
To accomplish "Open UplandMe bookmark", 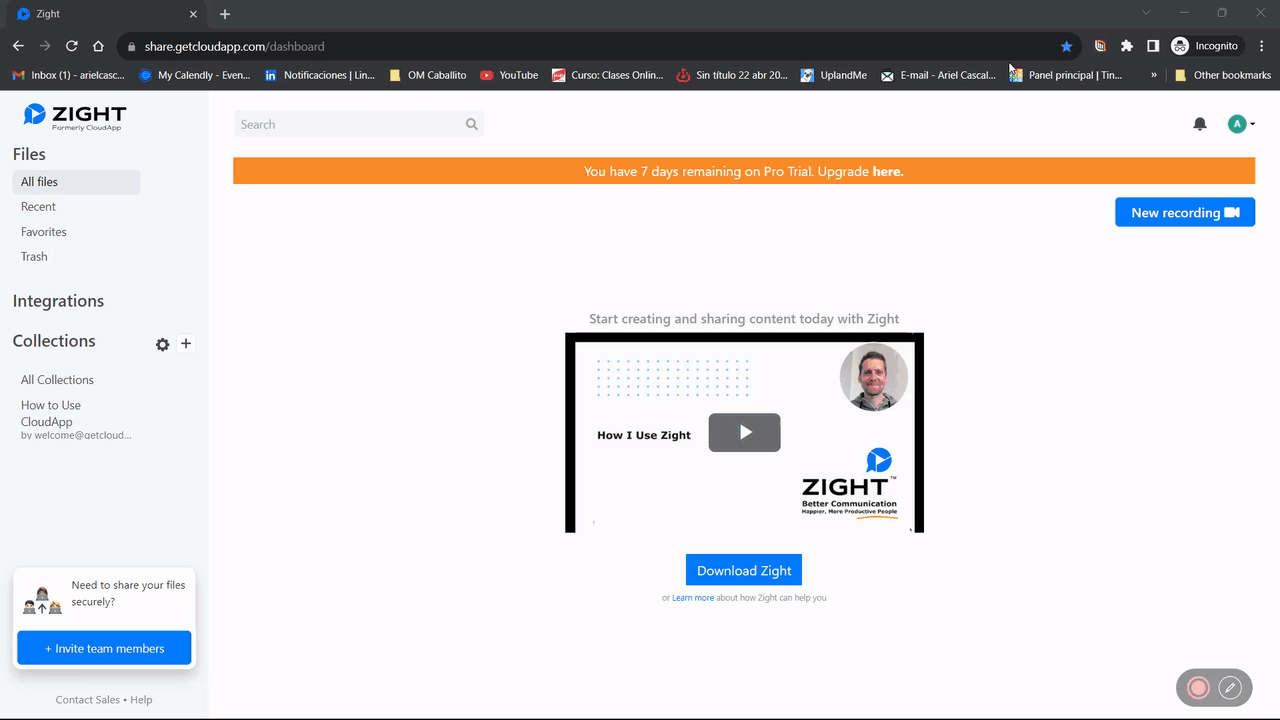I will click(834, 75).
